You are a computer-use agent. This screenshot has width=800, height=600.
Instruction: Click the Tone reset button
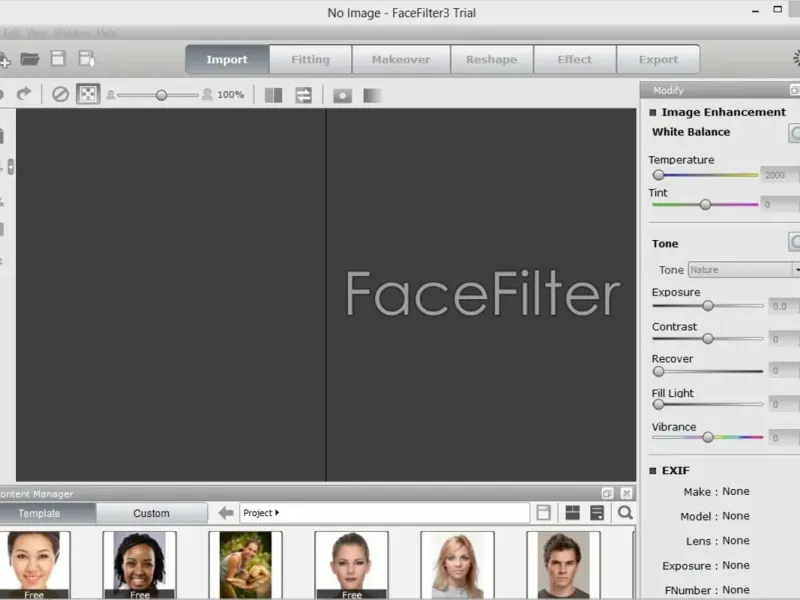pos(794,242)
